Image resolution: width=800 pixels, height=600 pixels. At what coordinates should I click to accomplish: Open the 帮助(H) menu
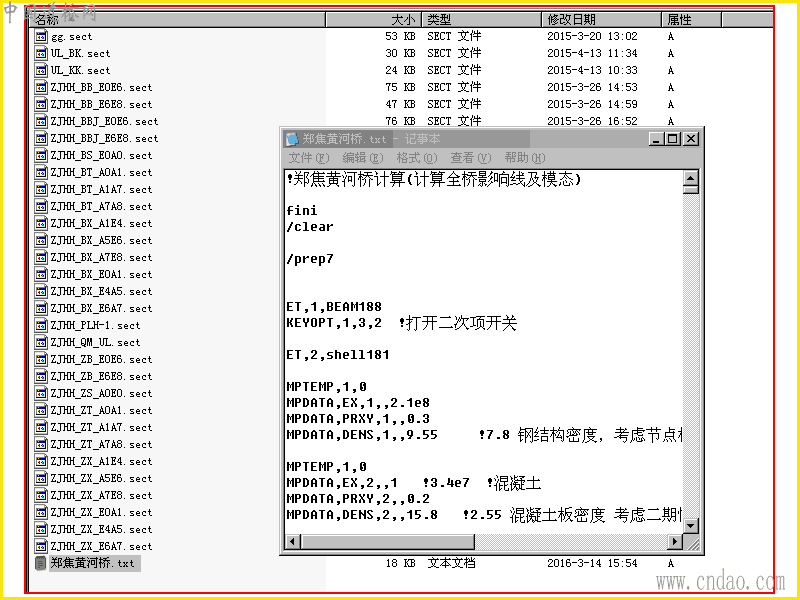coord(524,158)
